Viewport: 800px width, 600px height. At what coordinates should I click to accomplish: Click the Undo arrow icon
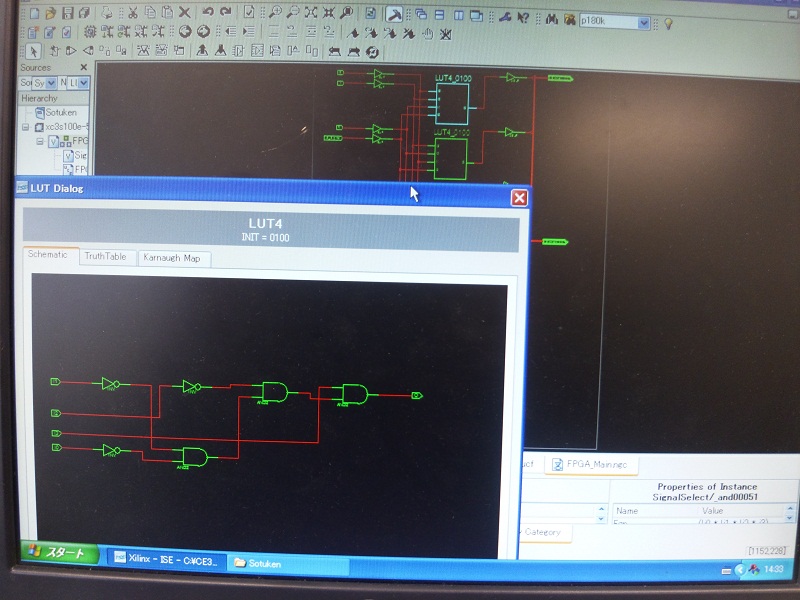(x=208, y=12)
